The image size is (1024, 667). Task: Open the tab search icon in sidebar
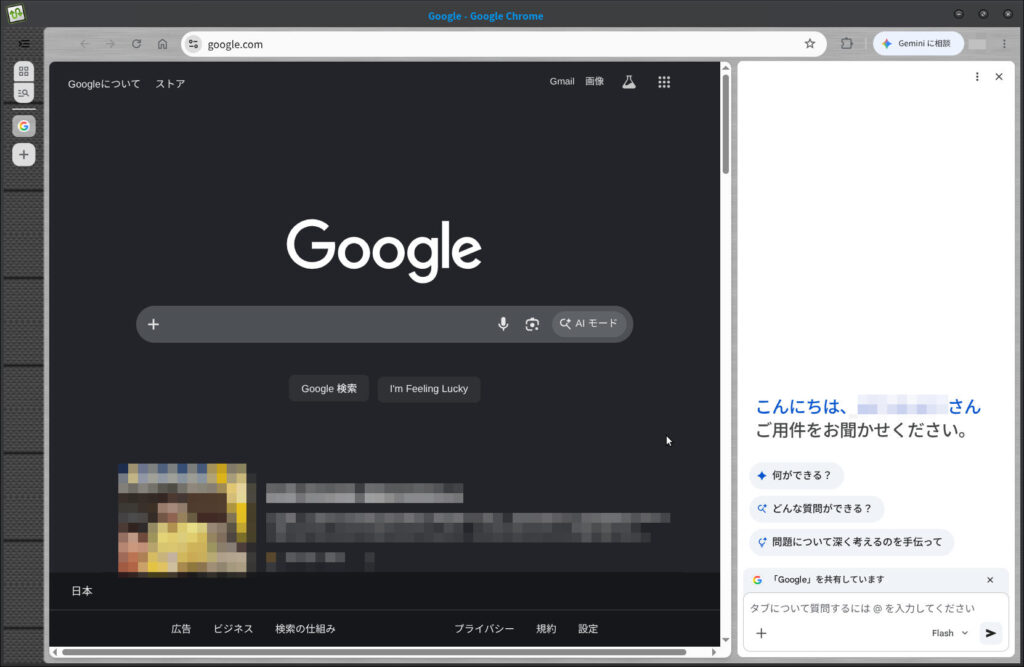point(24,93)
